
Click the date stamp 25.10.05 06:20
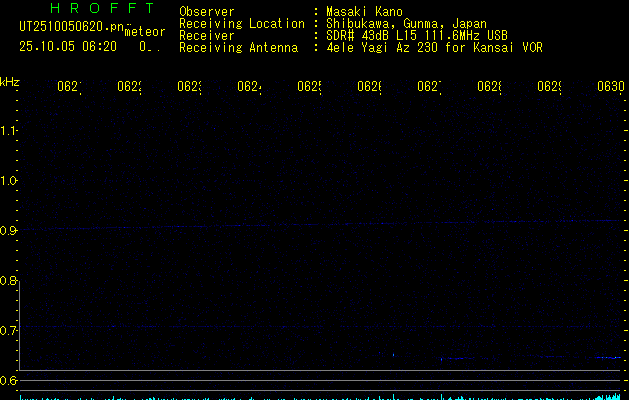(68, 46)
